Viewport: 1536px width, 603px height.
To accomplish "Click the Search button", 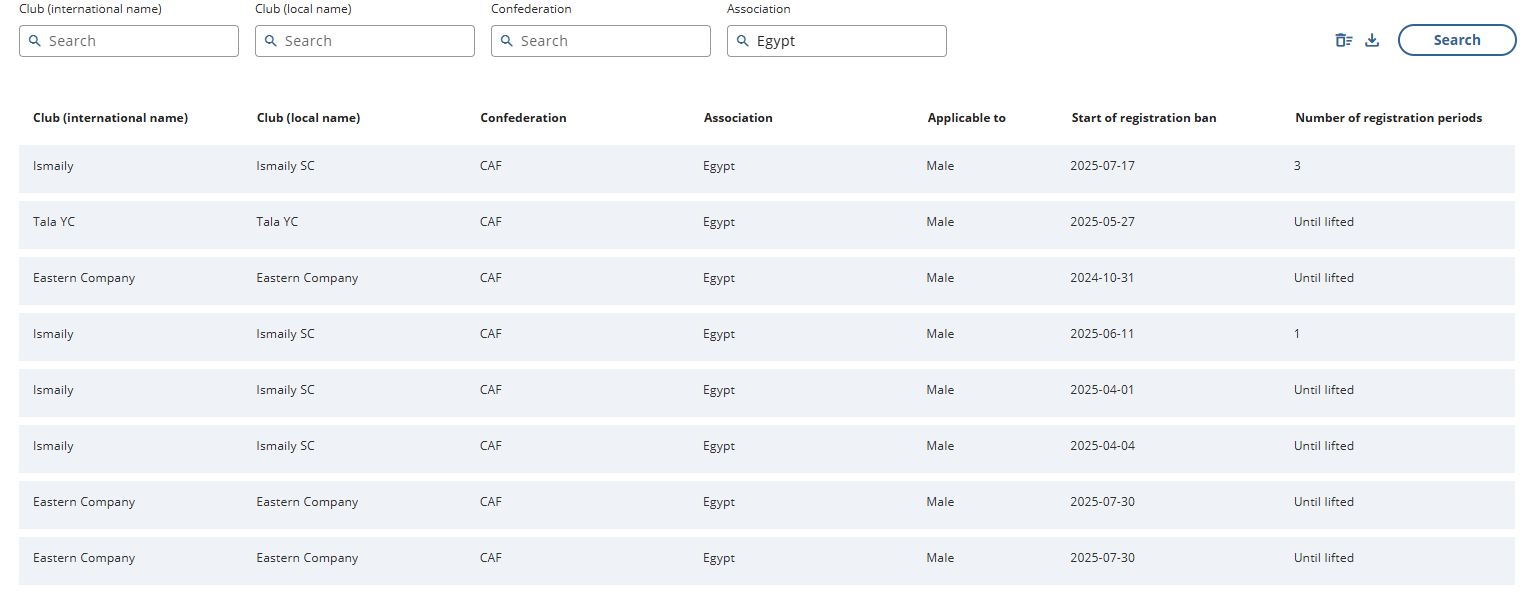I will point(1457,40).
